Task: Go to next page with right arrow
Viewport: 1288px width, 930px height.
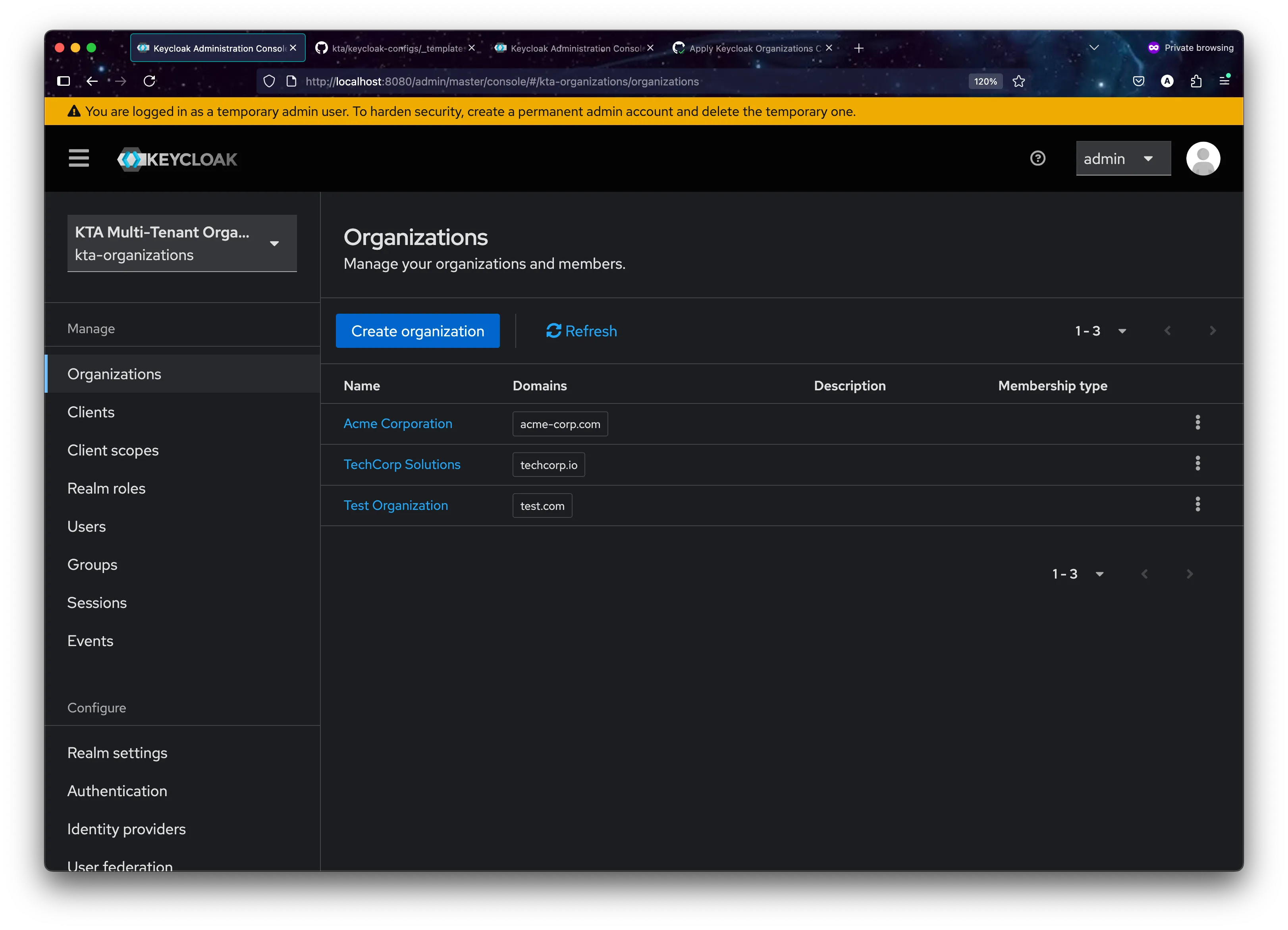Action: click(x=1213, y=330)
